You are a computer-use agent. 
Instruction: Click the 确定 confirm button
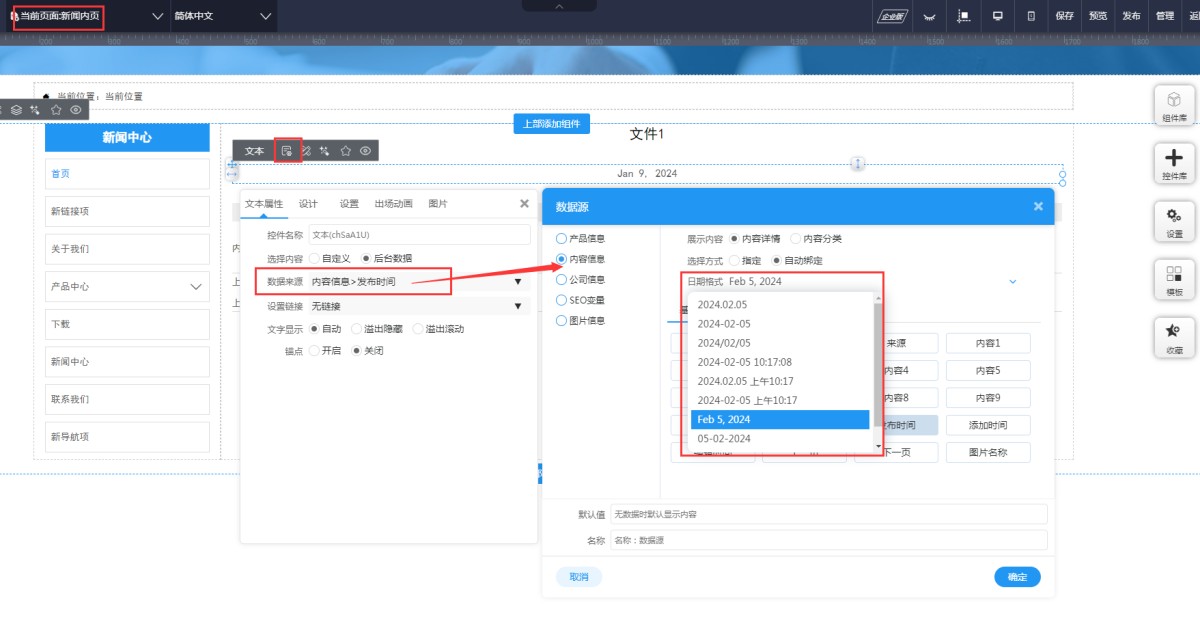point(1017,577)
